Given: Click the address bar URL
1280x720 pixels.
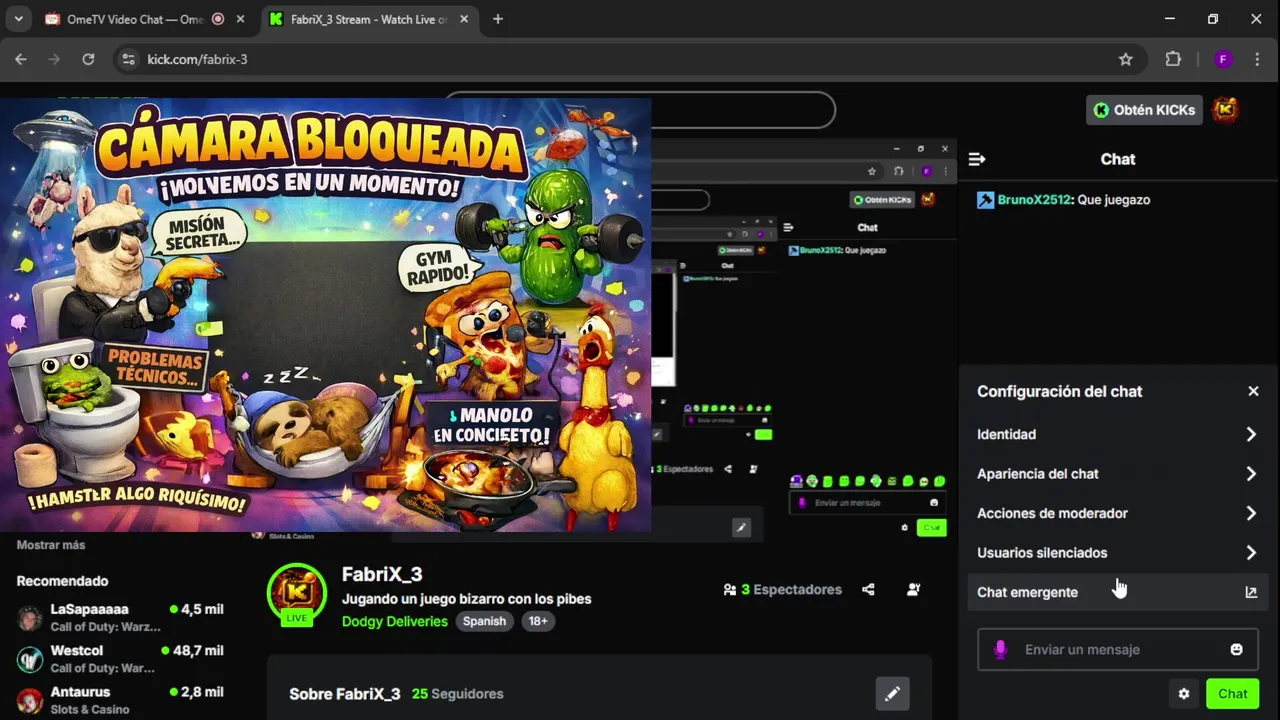Looking at the screenshot, I should coord(198,59).
